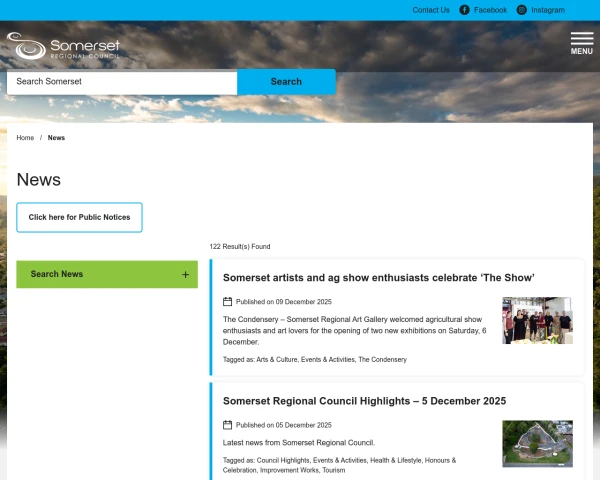The image size is (600, 480).
Task: Click the Health & Lifestyle tag
Action: (396, 460)
